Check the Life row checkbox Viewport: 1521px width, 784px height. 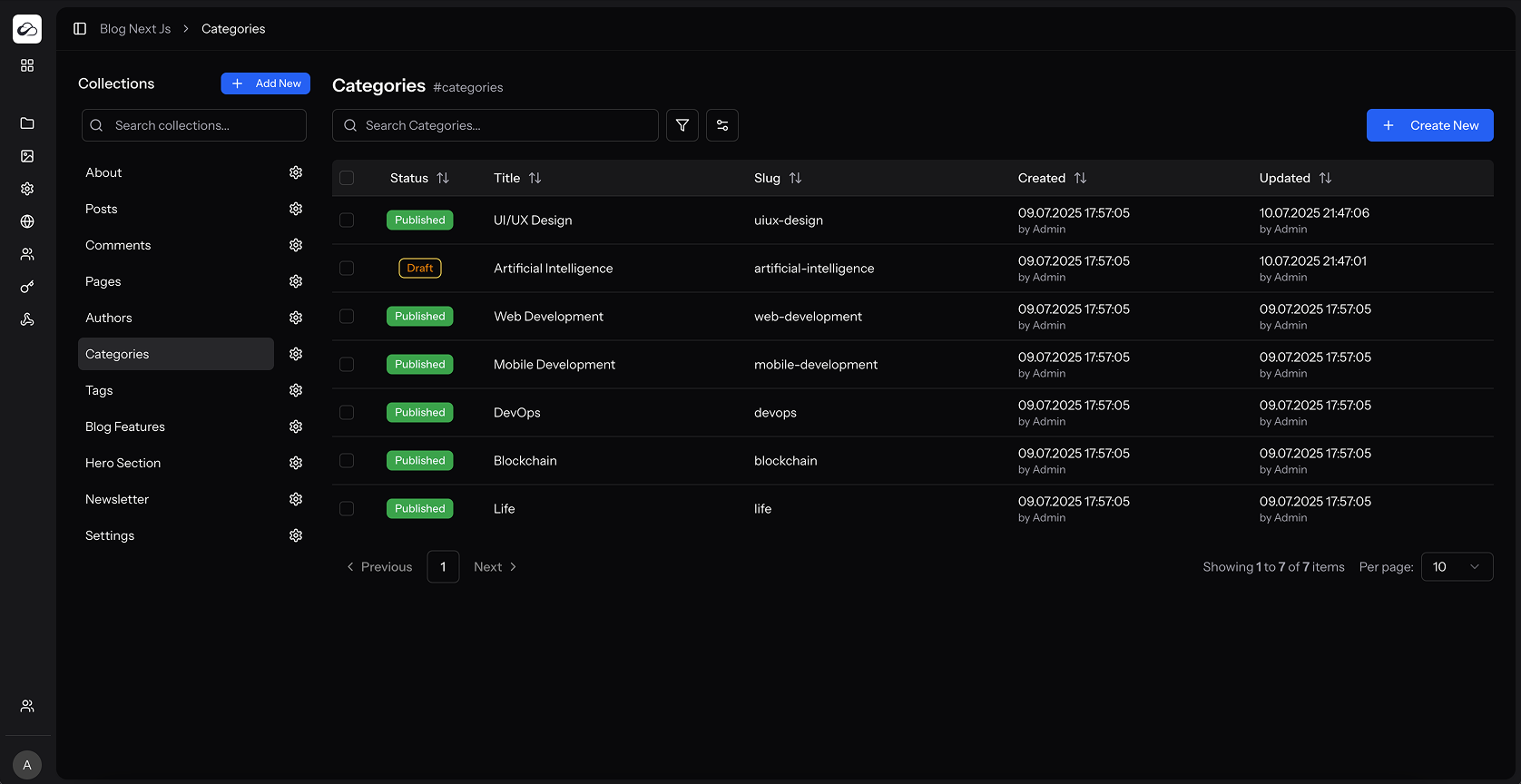[347, 508]
